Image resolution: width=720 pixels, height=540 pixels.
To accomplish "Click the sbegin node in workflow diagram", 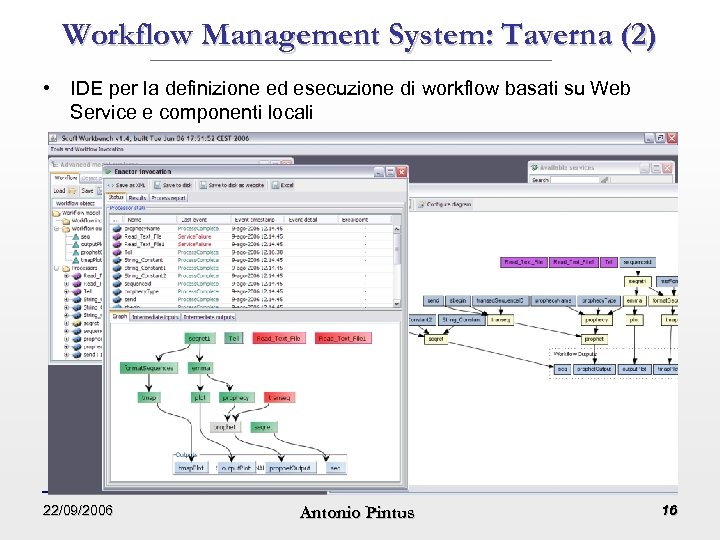I will tap(457, 301).
